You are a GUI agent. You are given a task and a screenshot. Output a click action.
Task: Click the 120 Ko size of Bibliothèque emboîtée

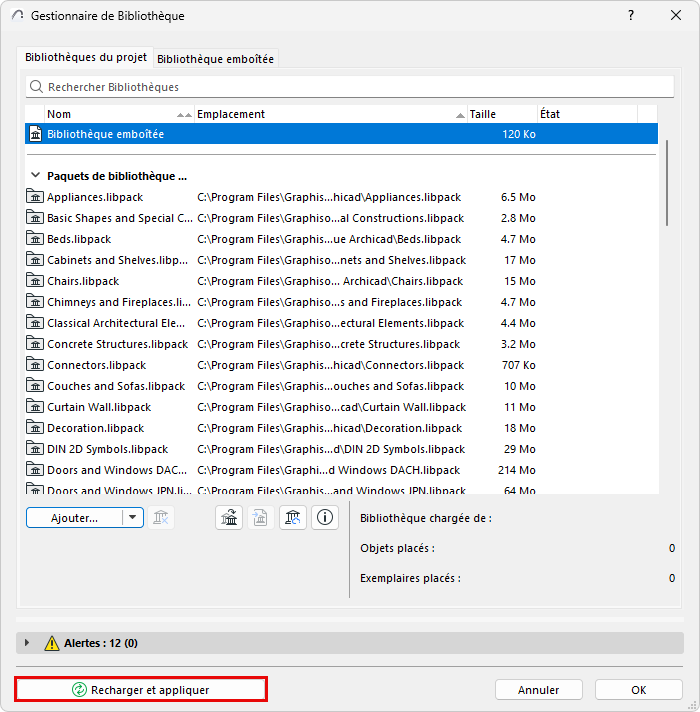(x=519, y=134)
